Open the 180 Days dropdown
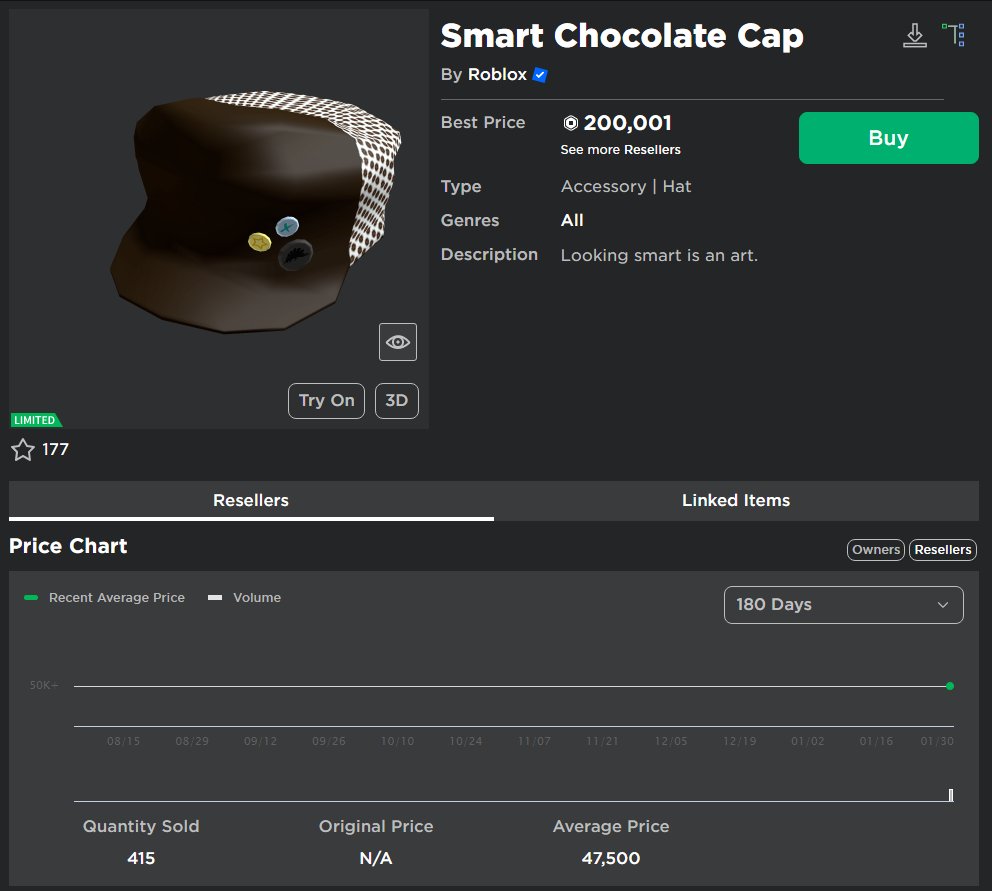This screenshot has height=891, width=992. point(843,604)
